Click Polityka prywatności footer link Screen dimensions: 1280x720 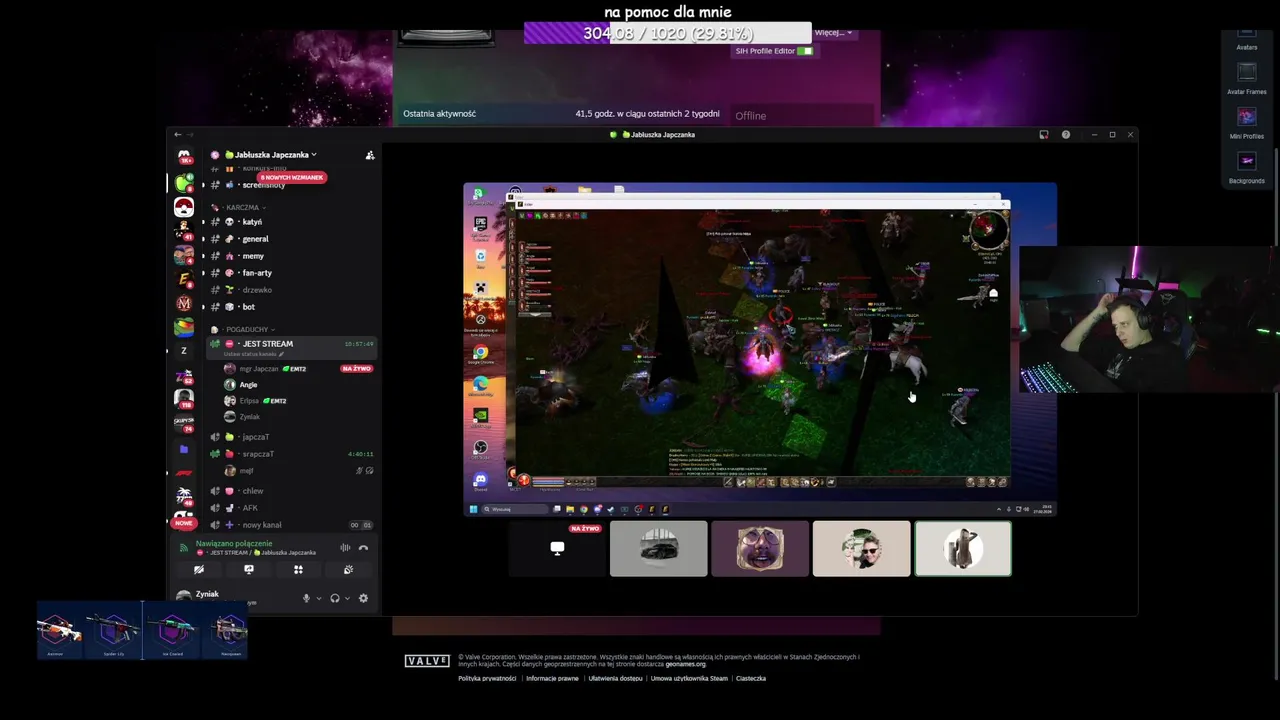(487, 678)
